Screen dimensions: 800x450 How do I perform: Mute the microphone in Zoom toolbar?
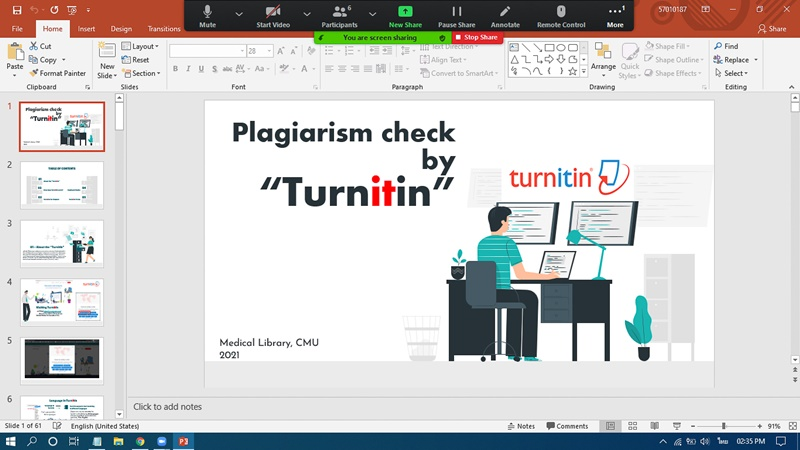click(207, 14)
